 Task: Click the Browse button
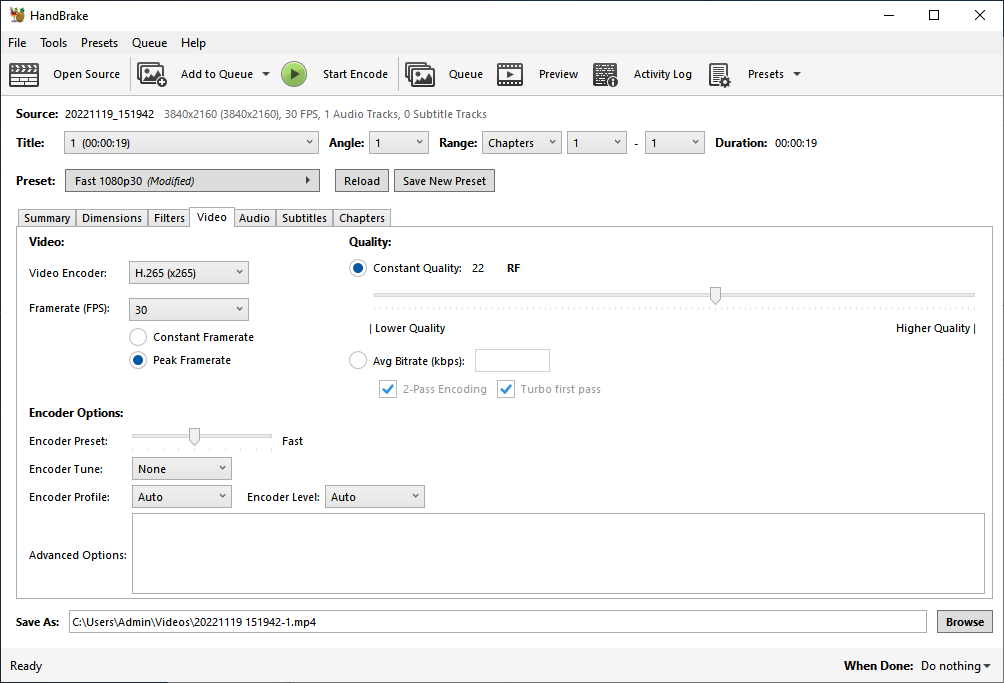point(964,622)
